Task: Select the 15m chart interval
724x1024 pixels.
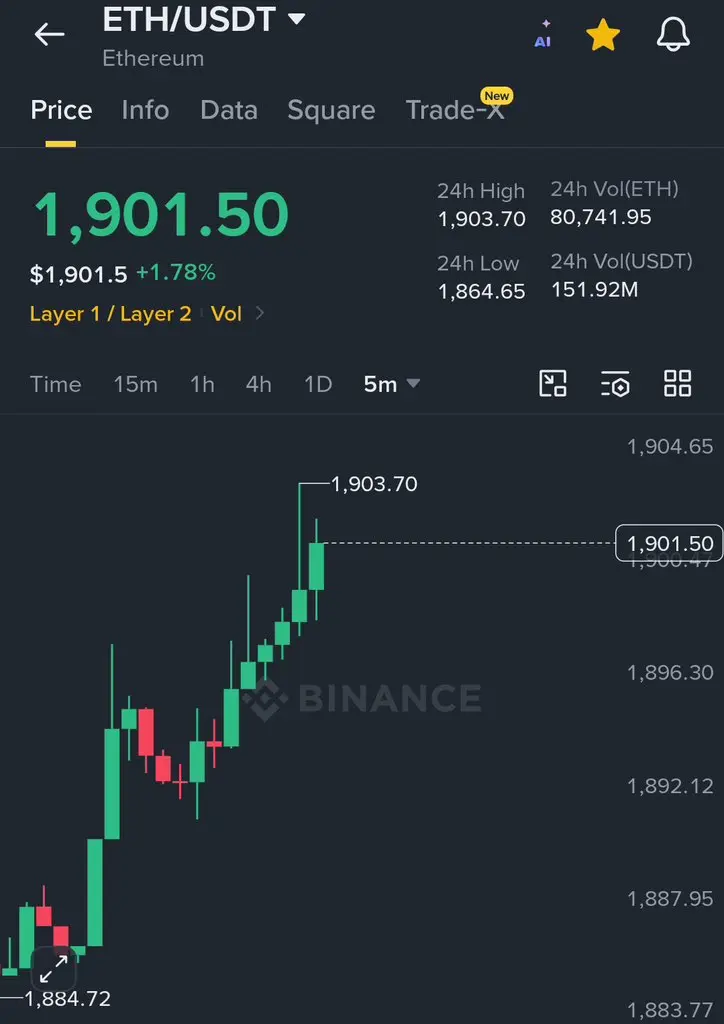Action: tap(136, 384)
